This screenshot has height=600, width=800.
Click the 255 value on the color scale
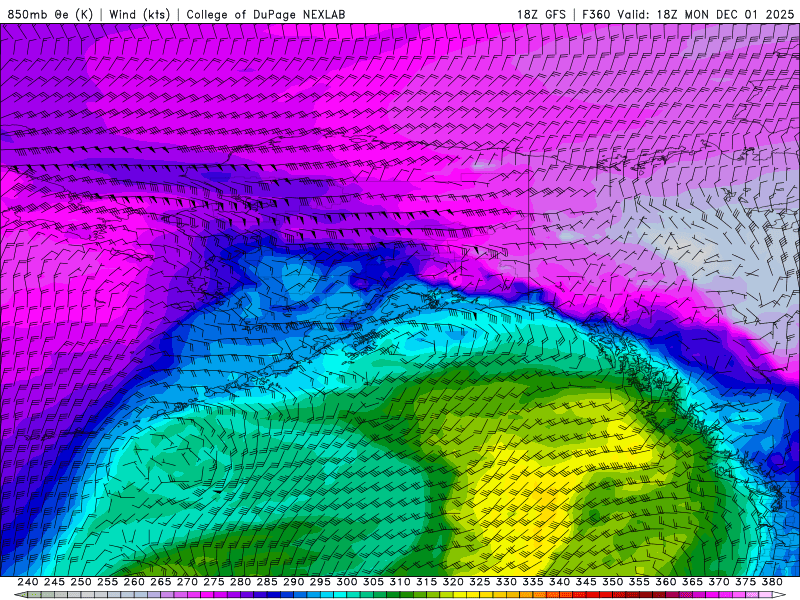tap(107, 582)
